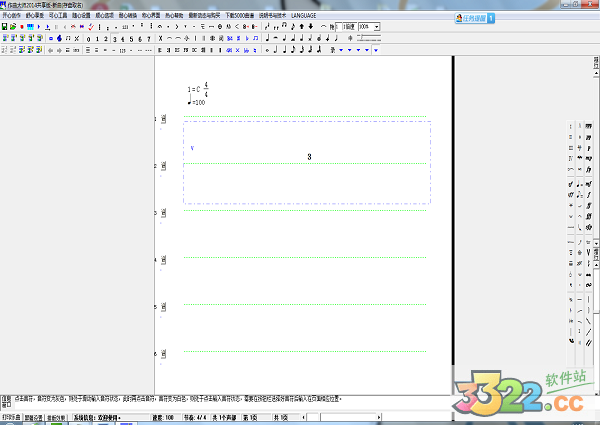The image size is (600, 425).
Task: Click the 第 1页 status bar entry
Action: coord(250,418)
